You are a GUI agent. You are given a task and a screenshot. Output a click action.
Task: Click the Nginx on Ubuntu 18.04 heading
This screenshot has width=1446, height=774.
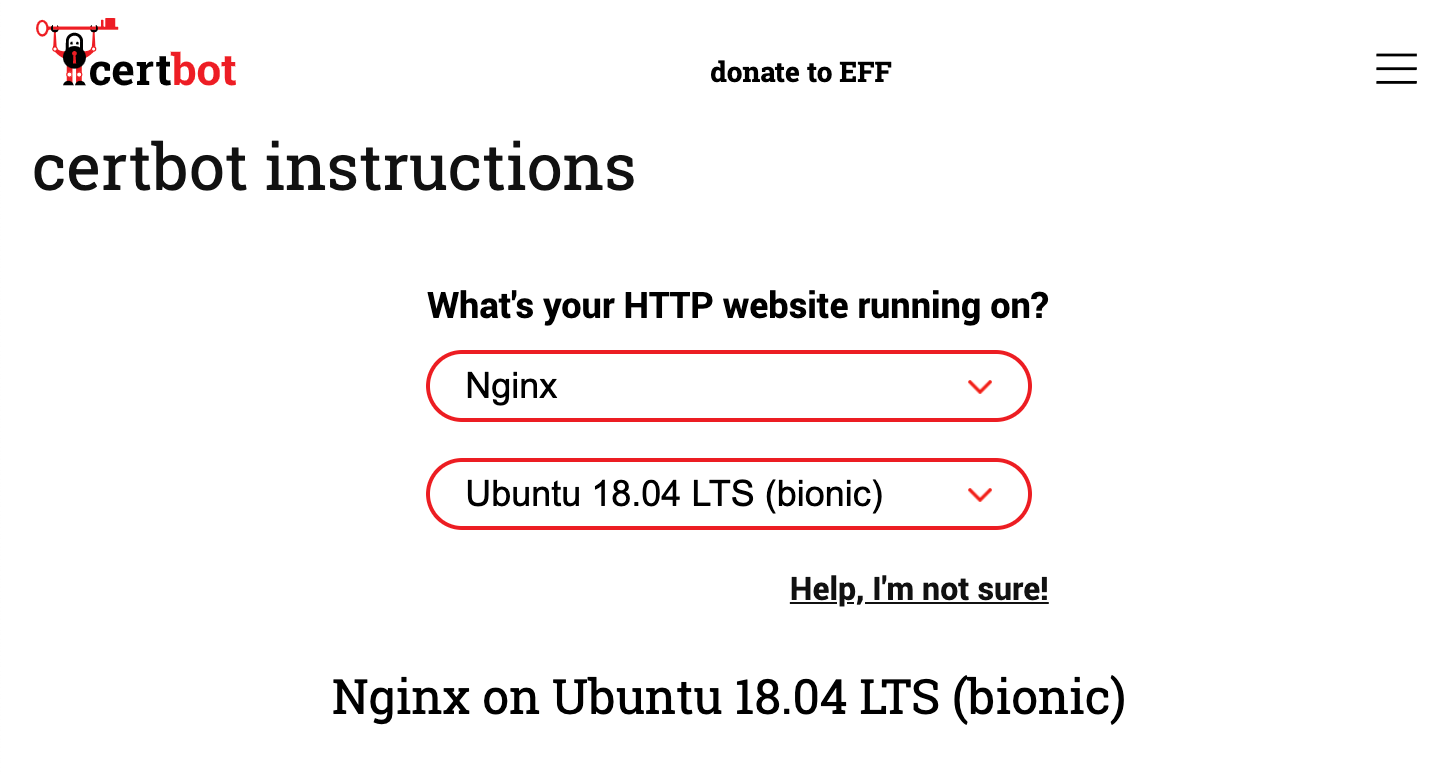pos(729,697)
